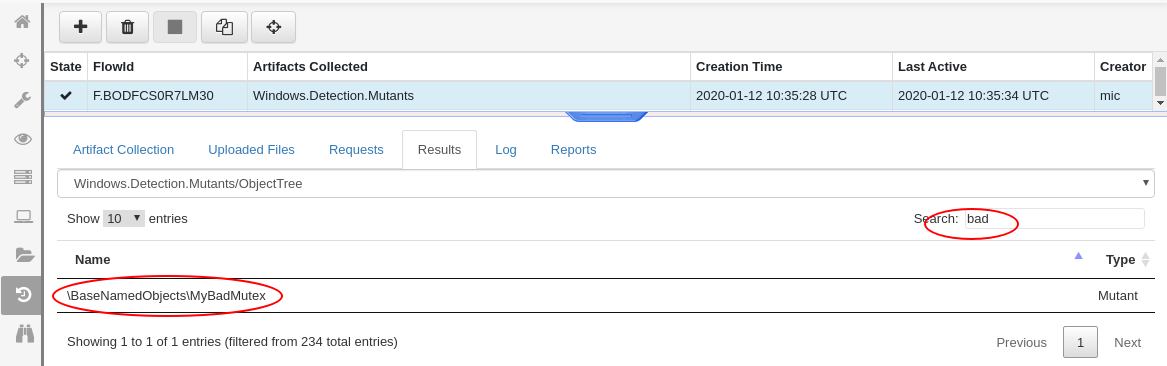Open the home icon in sidebar

22,22
